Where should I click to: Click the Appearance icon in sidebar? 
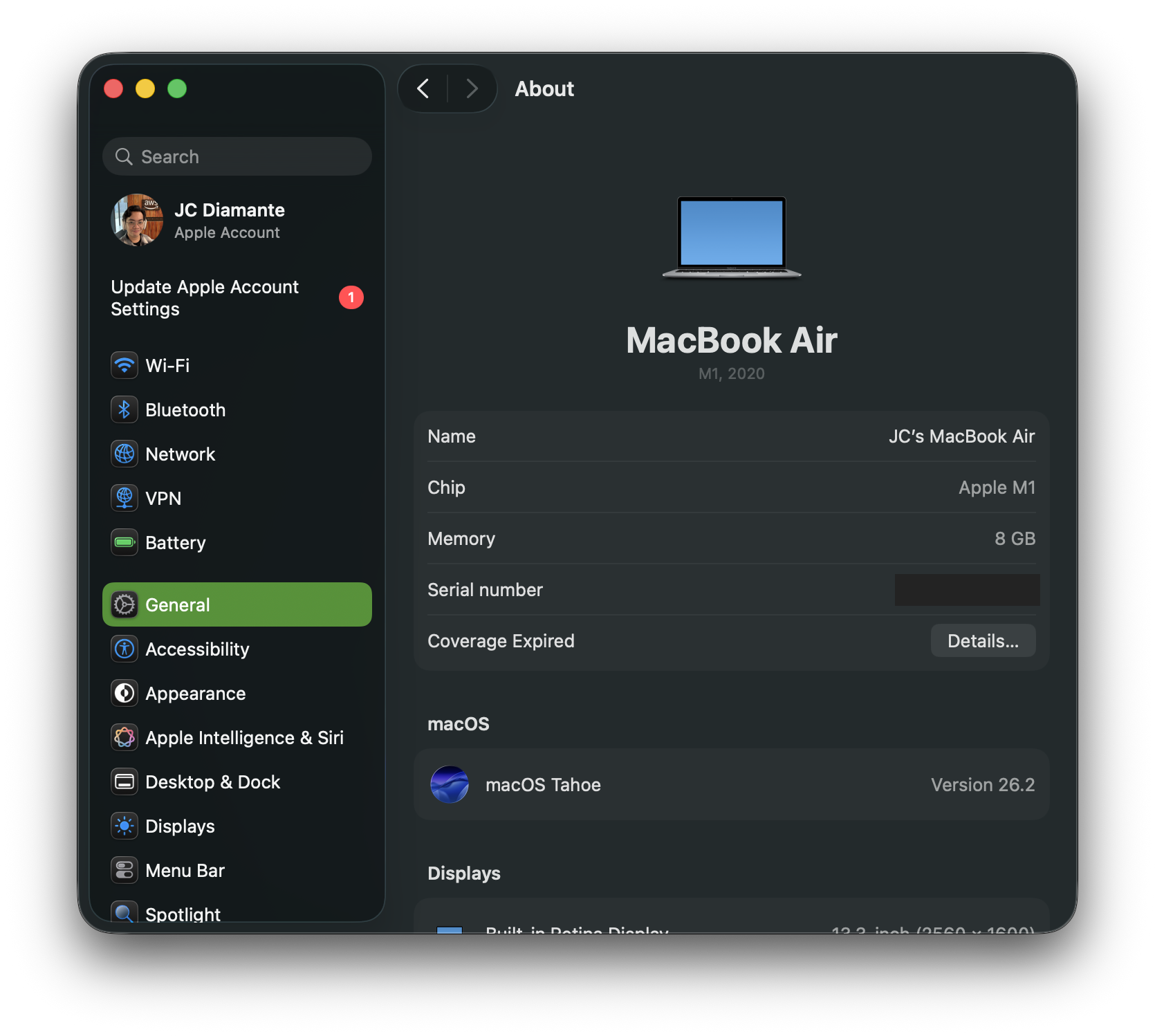point(124,693)
